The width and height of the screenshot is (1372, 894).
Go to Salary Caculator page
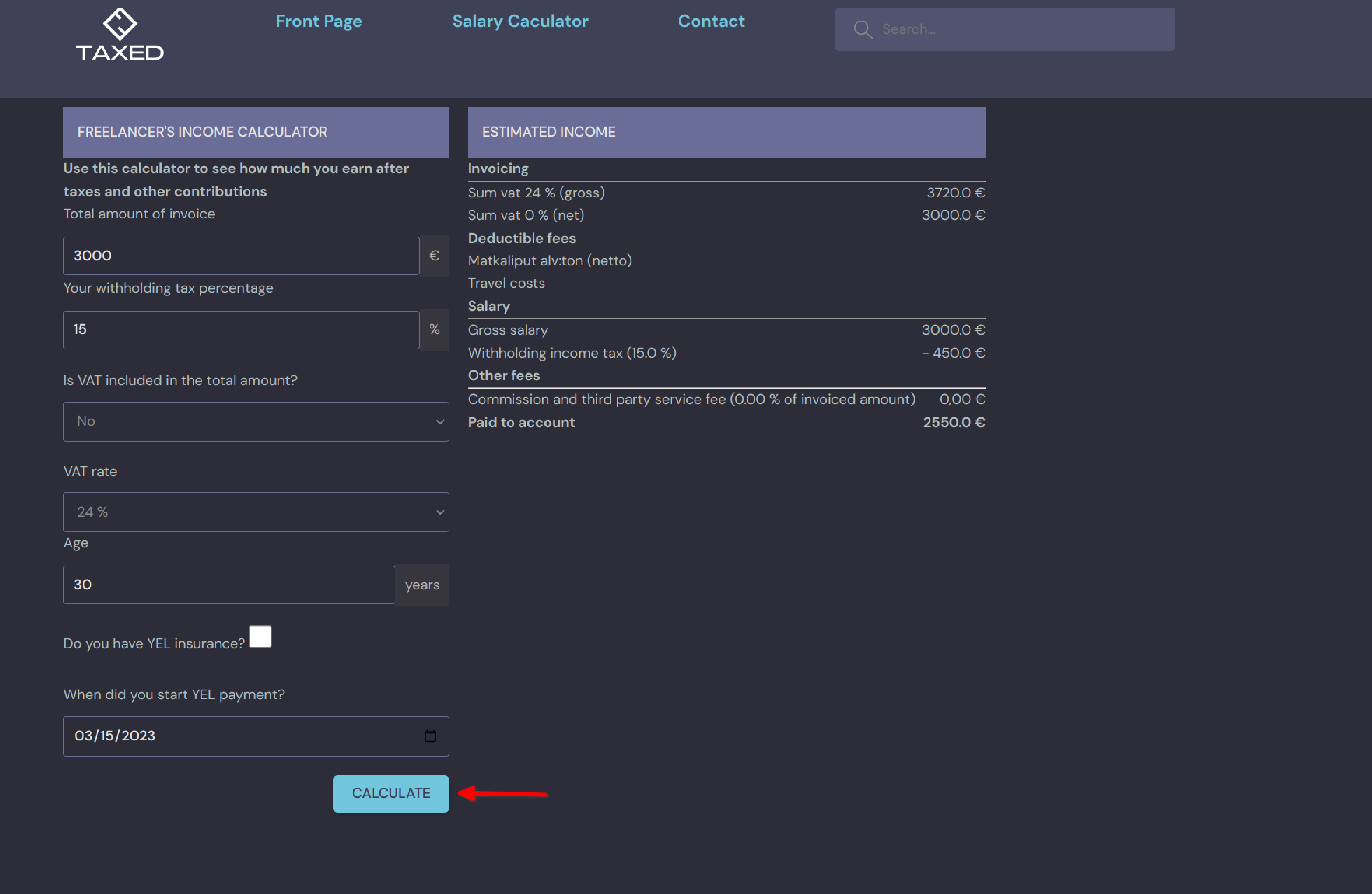point(520,21)
